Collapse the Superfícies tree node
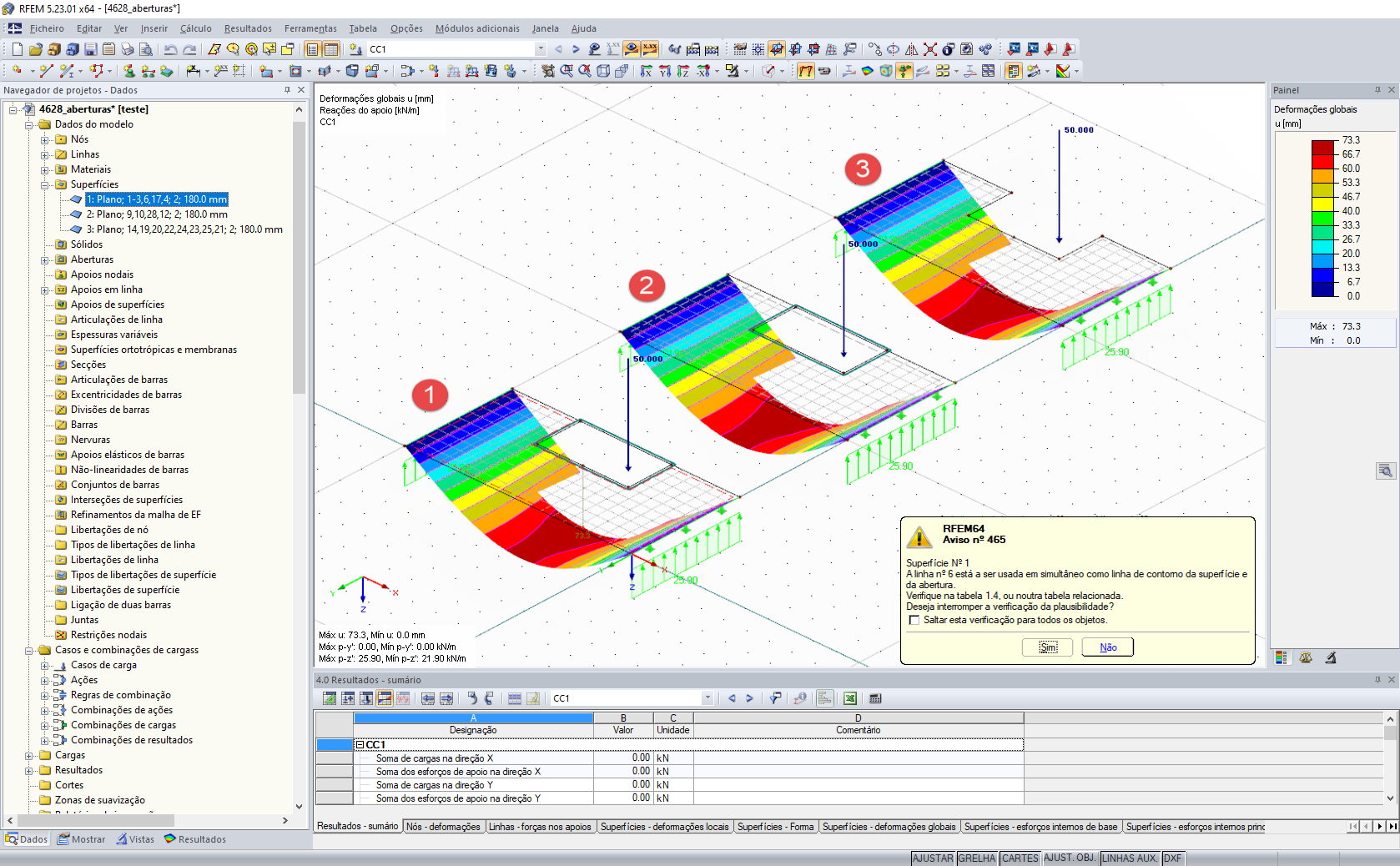 coord(45,184)
